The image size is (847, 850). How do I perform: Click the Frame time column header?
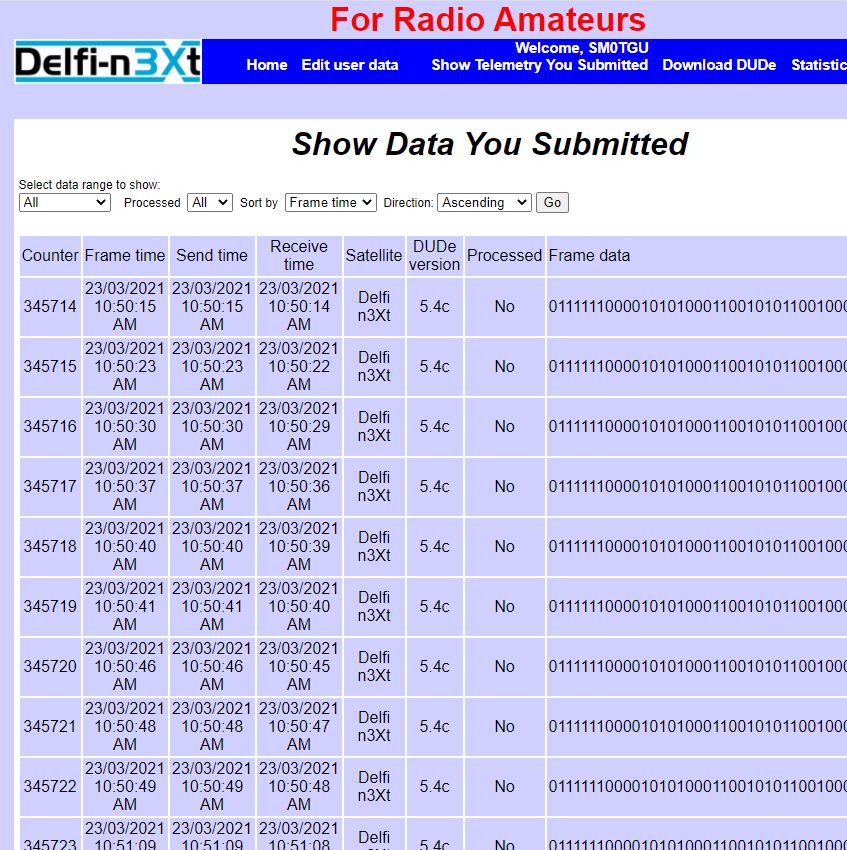point(125,256)
